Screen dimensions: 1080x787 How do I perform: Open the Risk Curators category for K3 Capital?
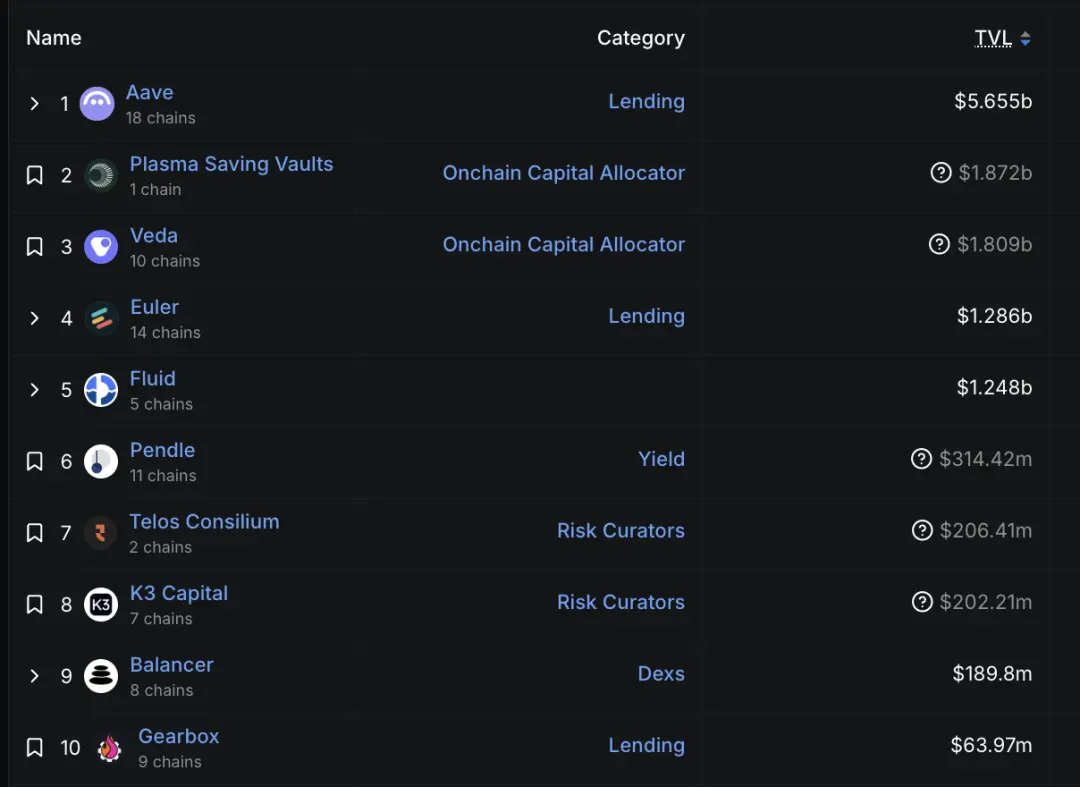[x=621, y=602]
